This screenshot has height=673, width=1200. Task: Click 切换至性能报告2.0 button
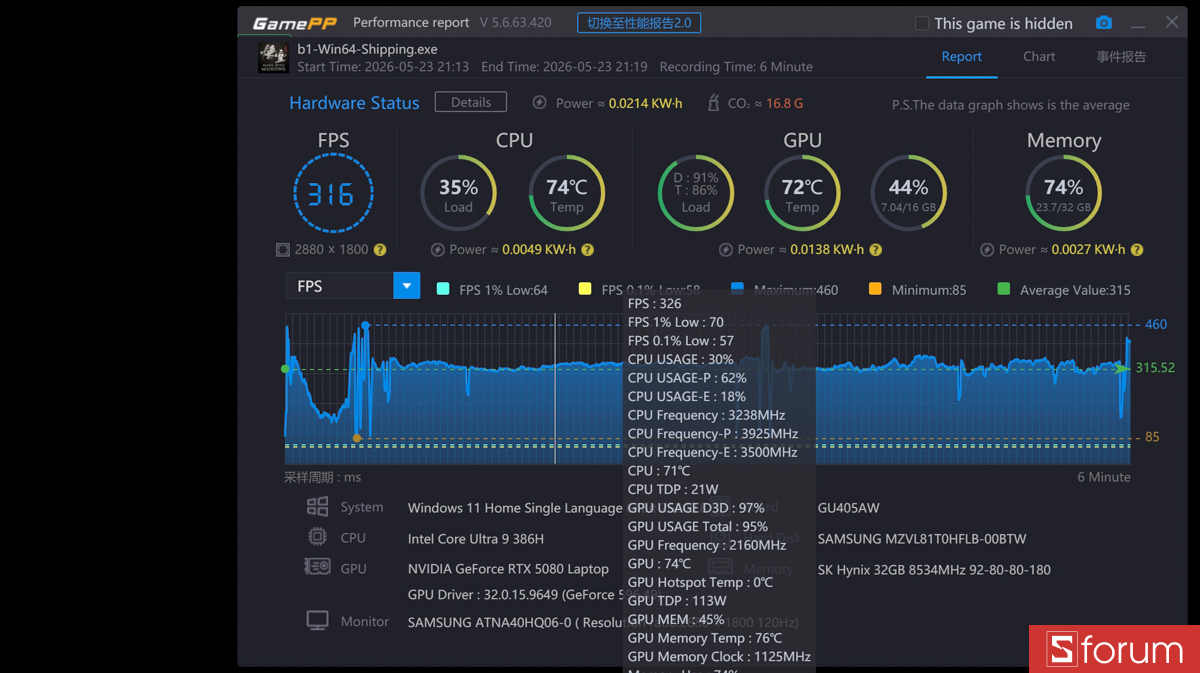pos(639,23)
